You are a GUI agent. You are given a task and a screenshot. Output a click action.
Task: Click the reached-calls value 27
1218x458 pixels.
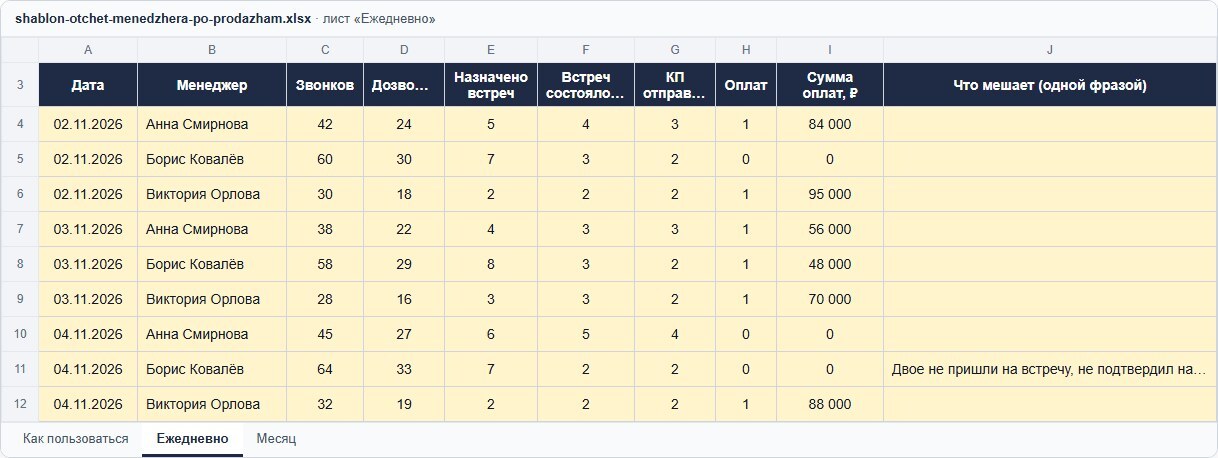(404, 334)
